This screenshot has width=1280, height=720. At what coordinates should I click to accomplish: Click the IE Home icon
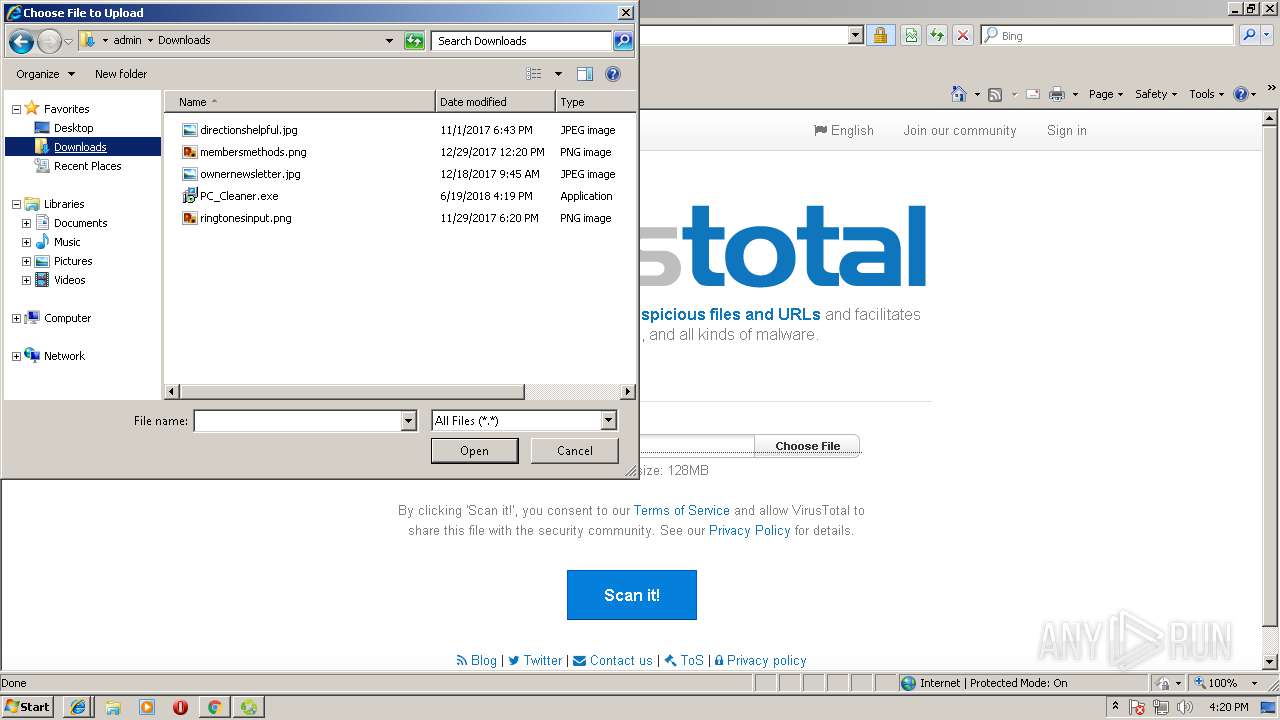pyautogui.click(x=958, y=94)
